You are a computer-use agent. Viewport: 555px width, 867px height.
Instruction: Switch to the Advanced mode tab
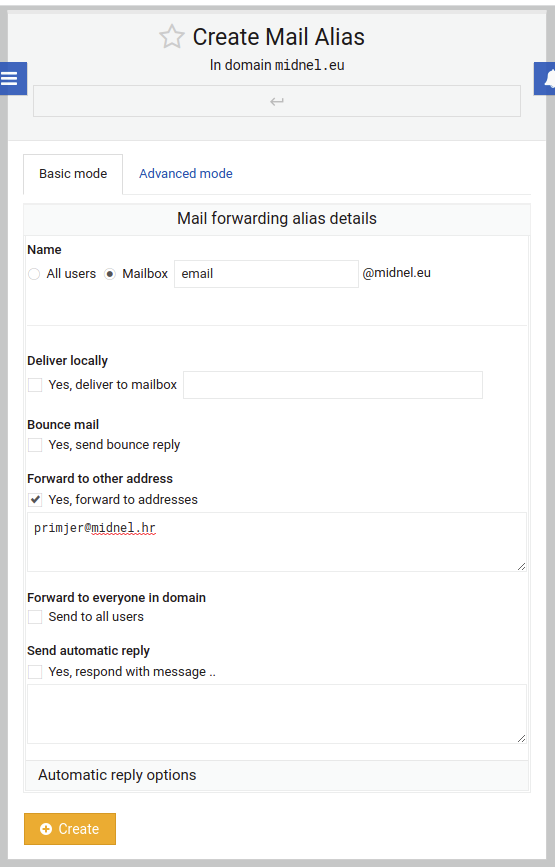186,174
